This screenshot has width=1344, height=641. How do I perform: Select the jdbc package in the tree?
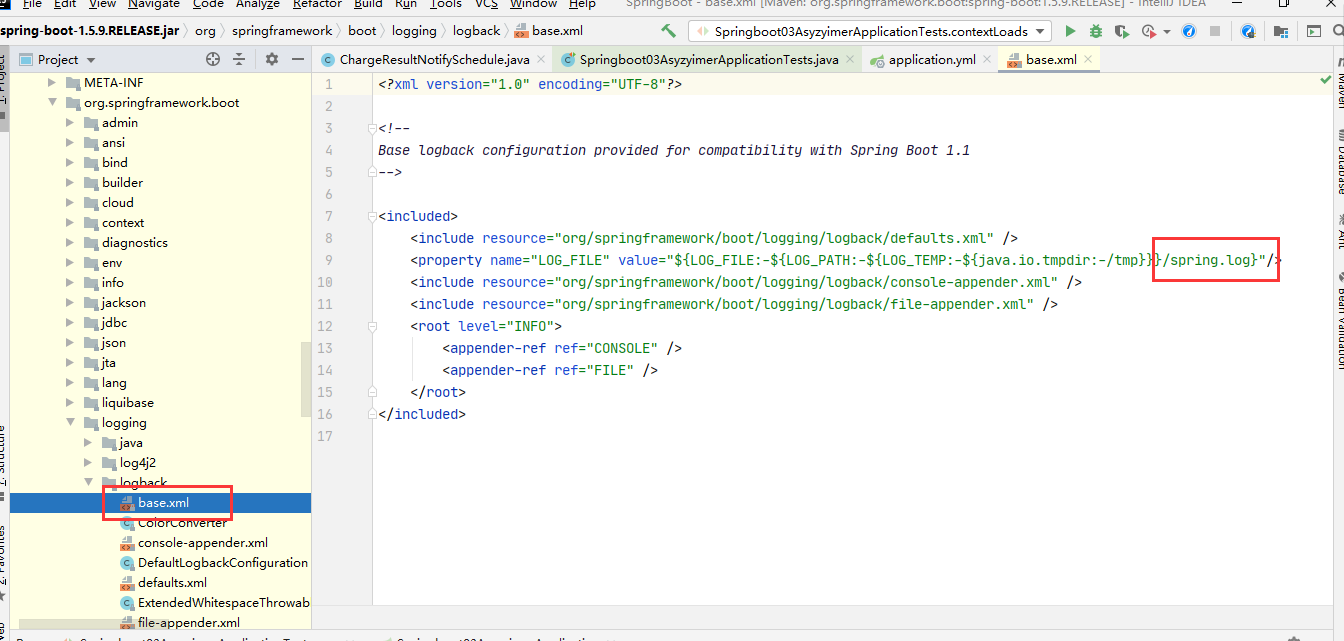tap(114, 322)
